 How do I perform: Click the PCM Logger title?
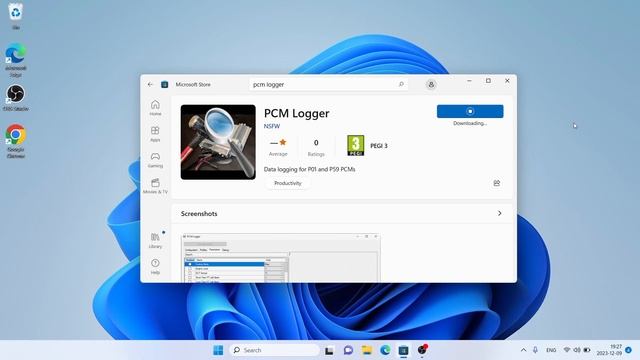click(297, 113)
